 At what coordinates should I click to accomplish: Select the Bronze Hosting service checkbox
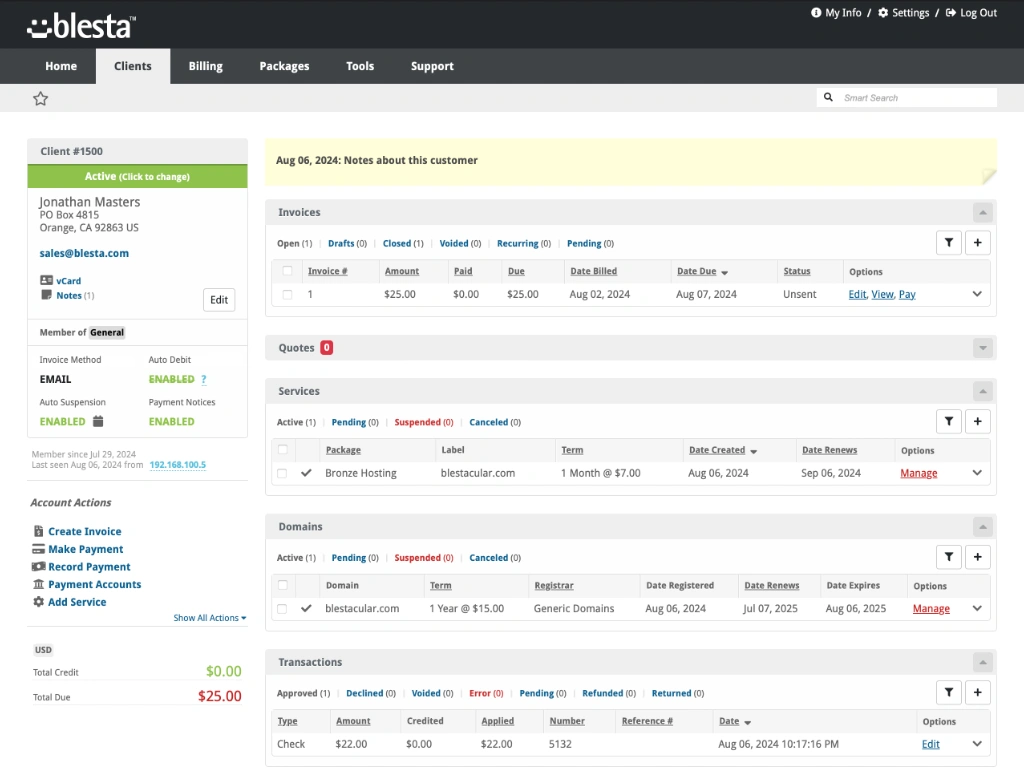point(282,473)
